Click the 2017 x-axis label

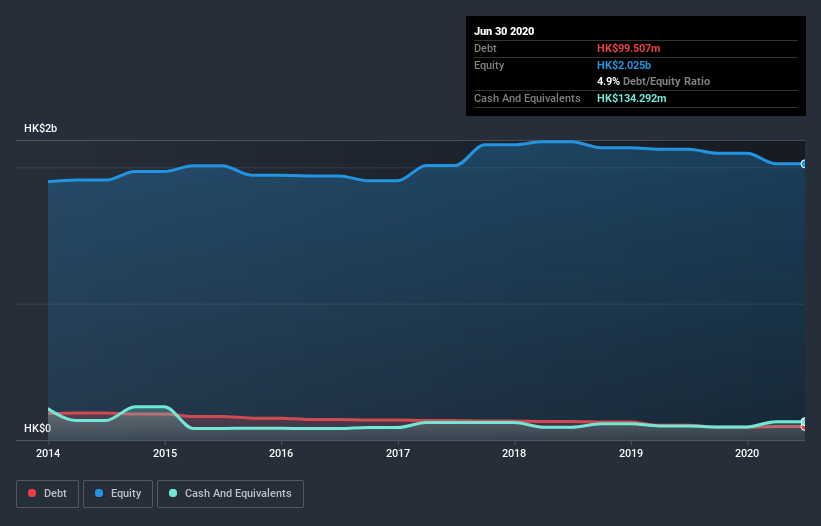point(398,453)
